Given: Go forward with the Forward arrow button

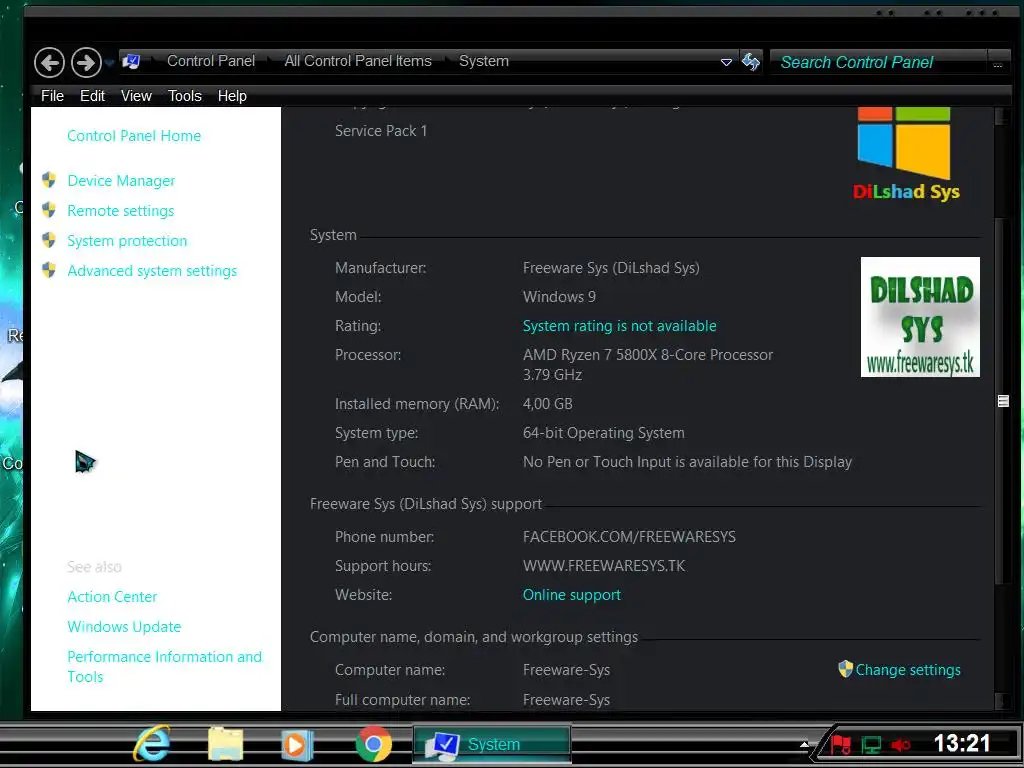Looking at the screenshot, I should click(86, 63).
